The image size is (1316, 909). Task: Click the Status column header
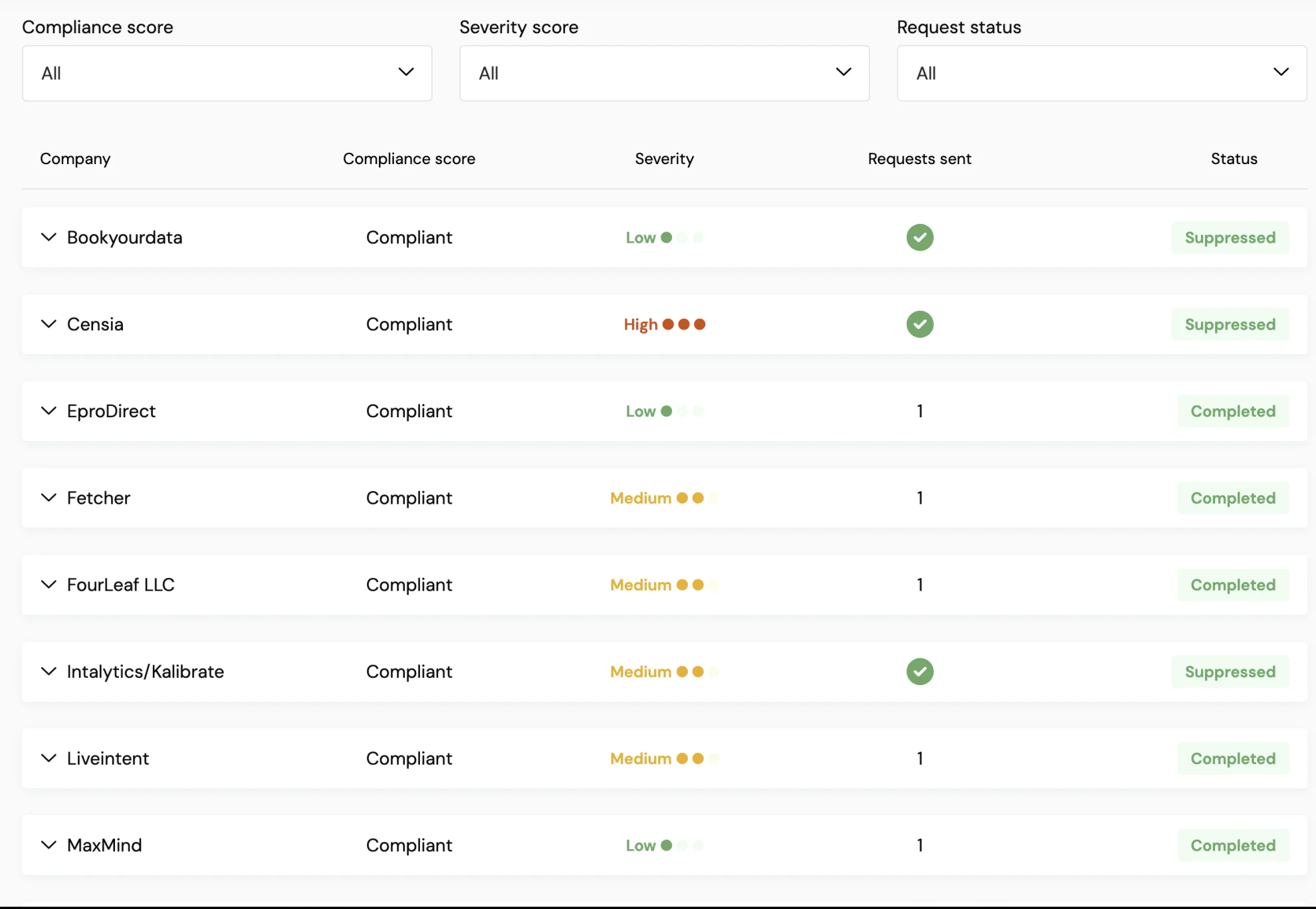[x=1234, y=159]
